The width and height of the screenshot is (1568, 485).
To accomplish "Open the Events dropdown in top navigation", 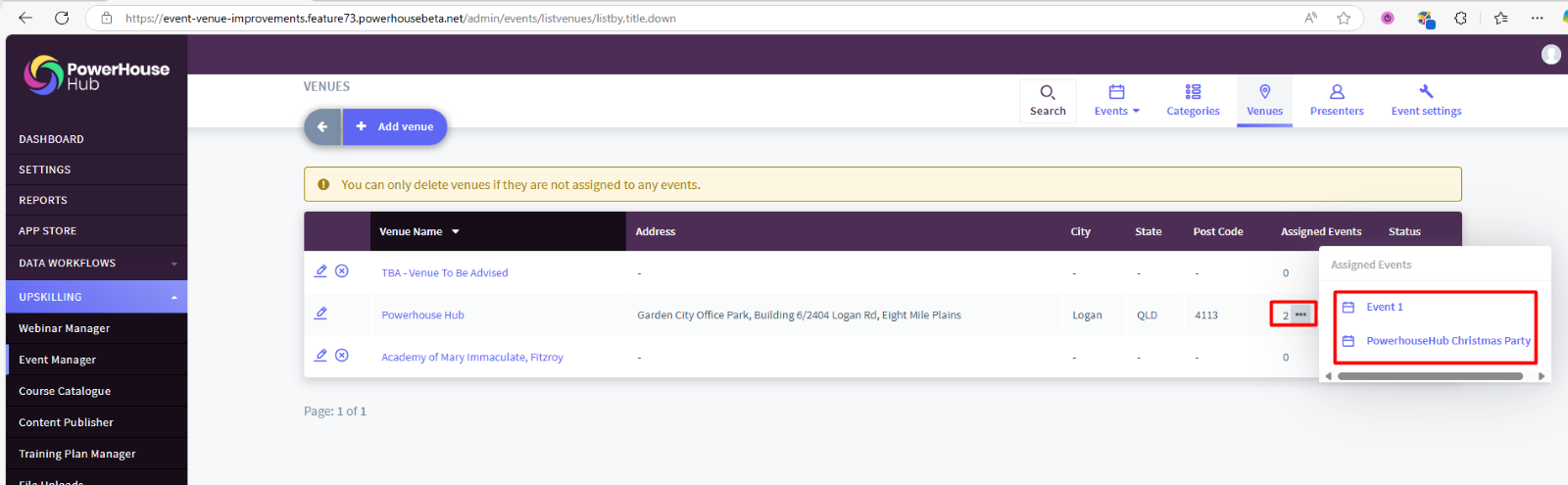I will 1116,101.
